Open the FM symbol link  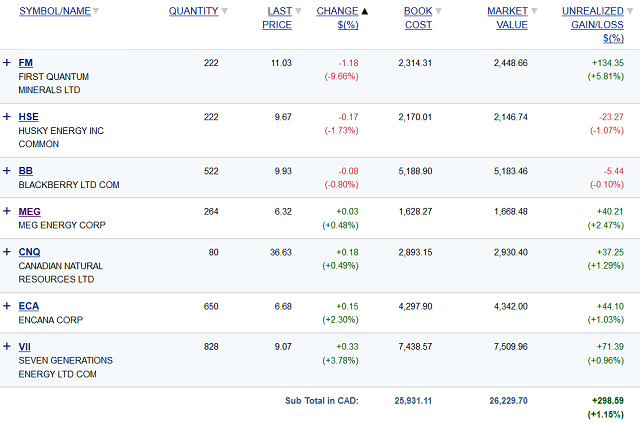click(x=25, y=63)
